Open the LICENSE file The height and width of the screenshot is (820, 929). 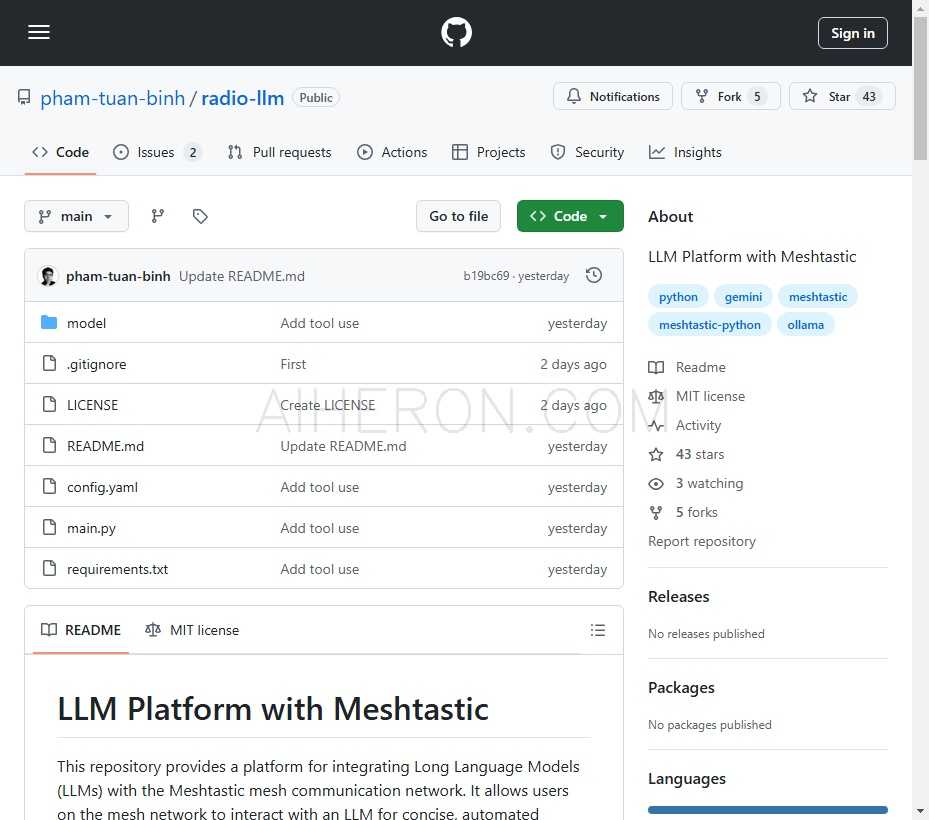(92, 405)
